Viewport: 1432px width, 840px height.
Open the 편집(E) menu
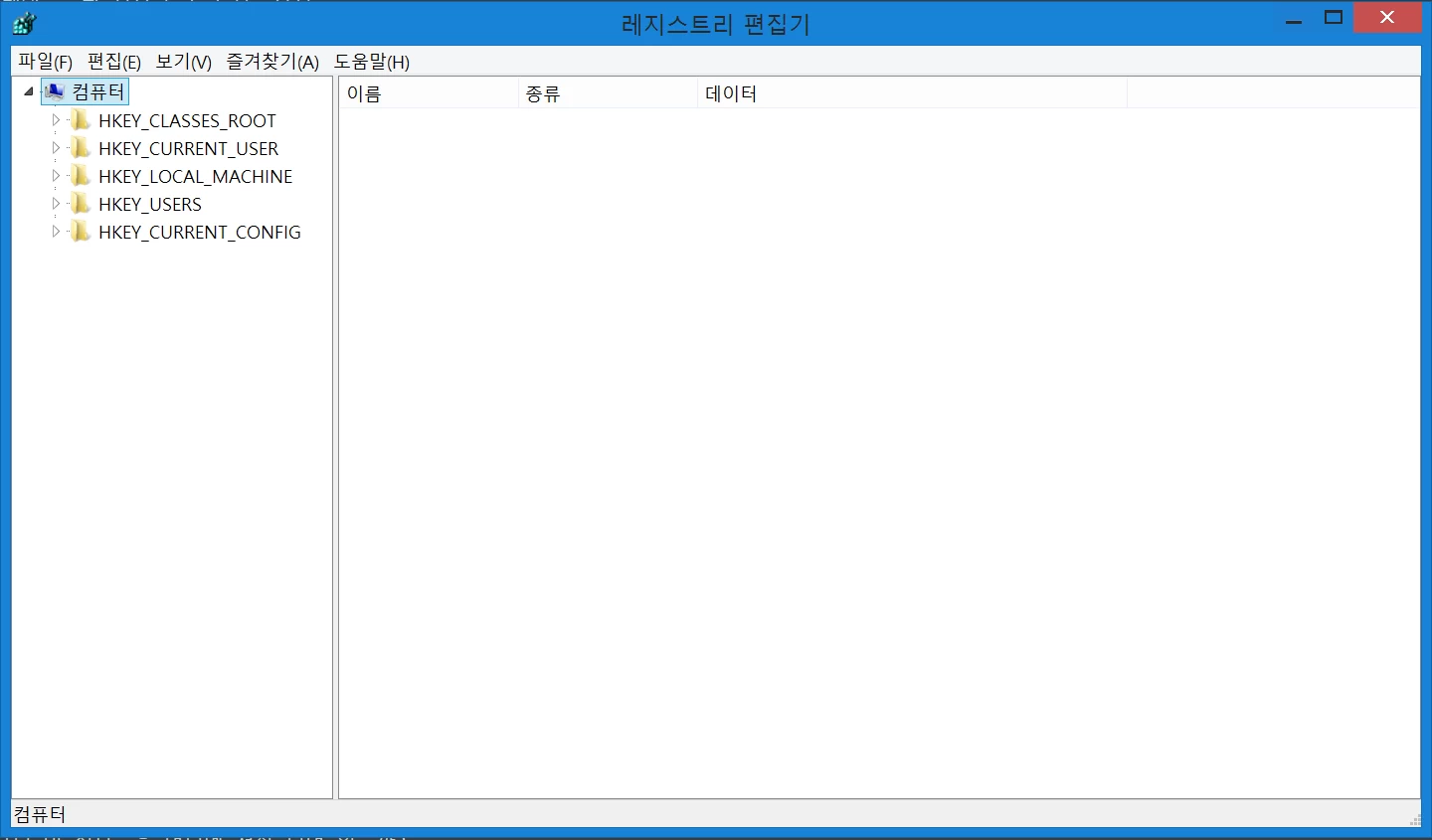point(113,62)
